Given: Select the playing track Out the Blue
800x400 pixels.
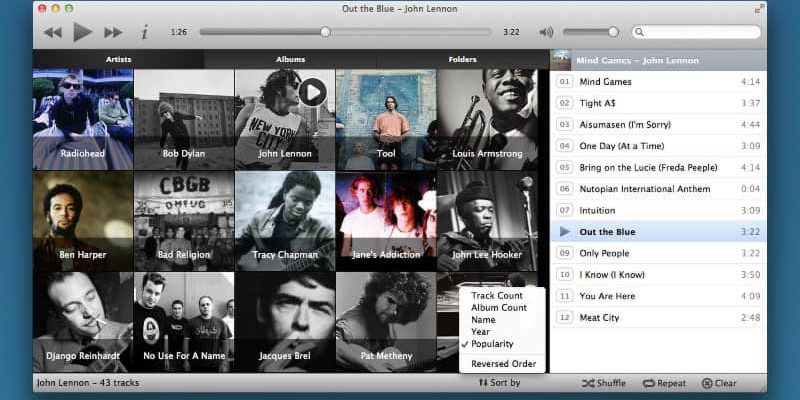Looking at the screenshot, I should tap(658, 232).
